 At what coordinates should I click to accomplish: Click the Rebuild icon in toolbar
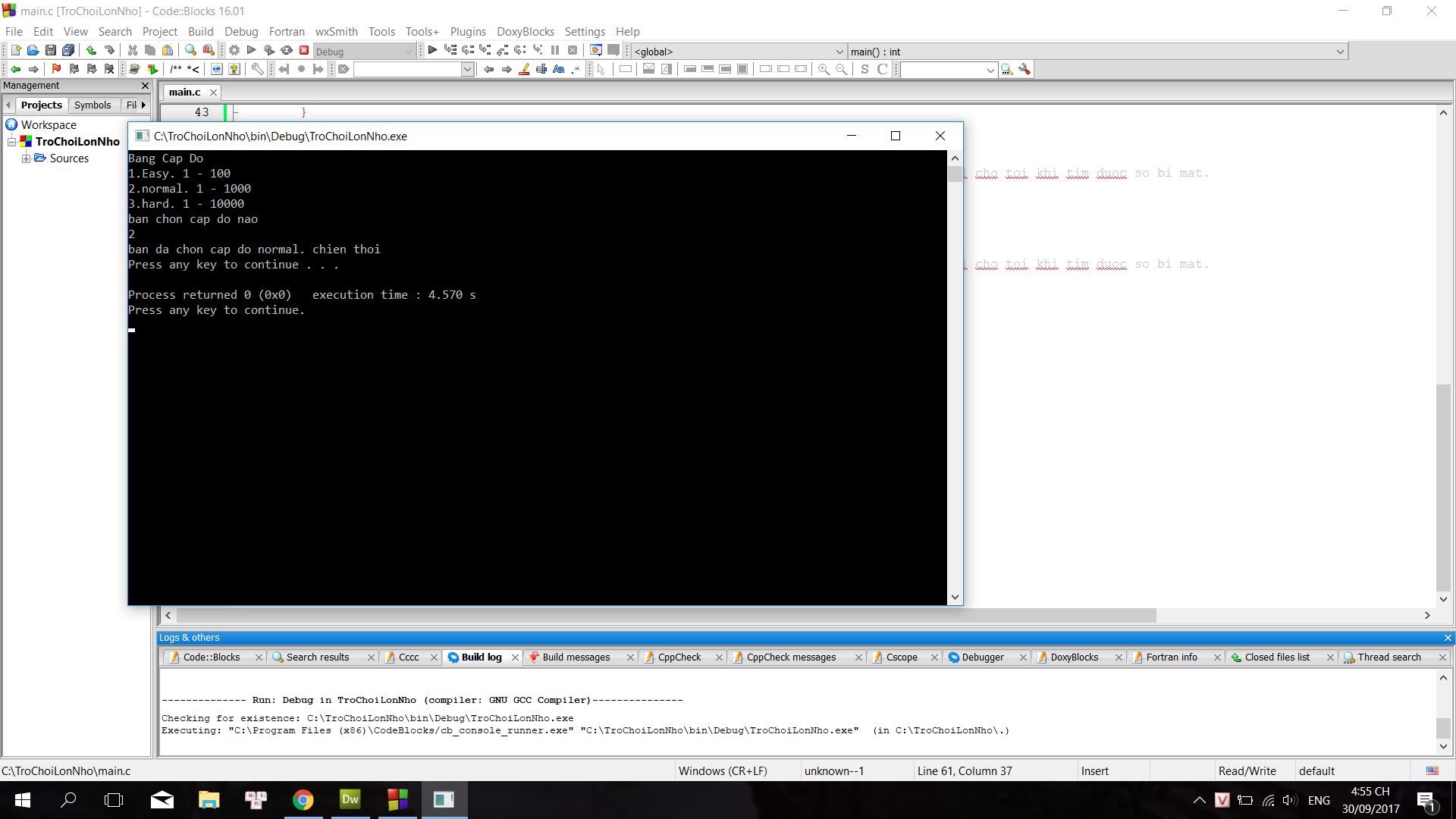coord(287,51)
